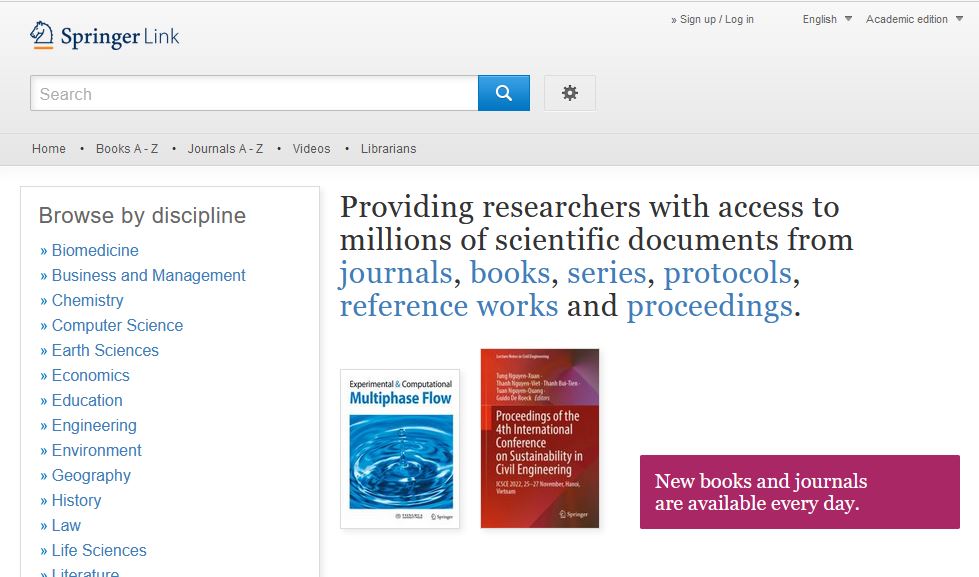Open Journals A - Z page
979x577 pixels.
pos(225,149)
